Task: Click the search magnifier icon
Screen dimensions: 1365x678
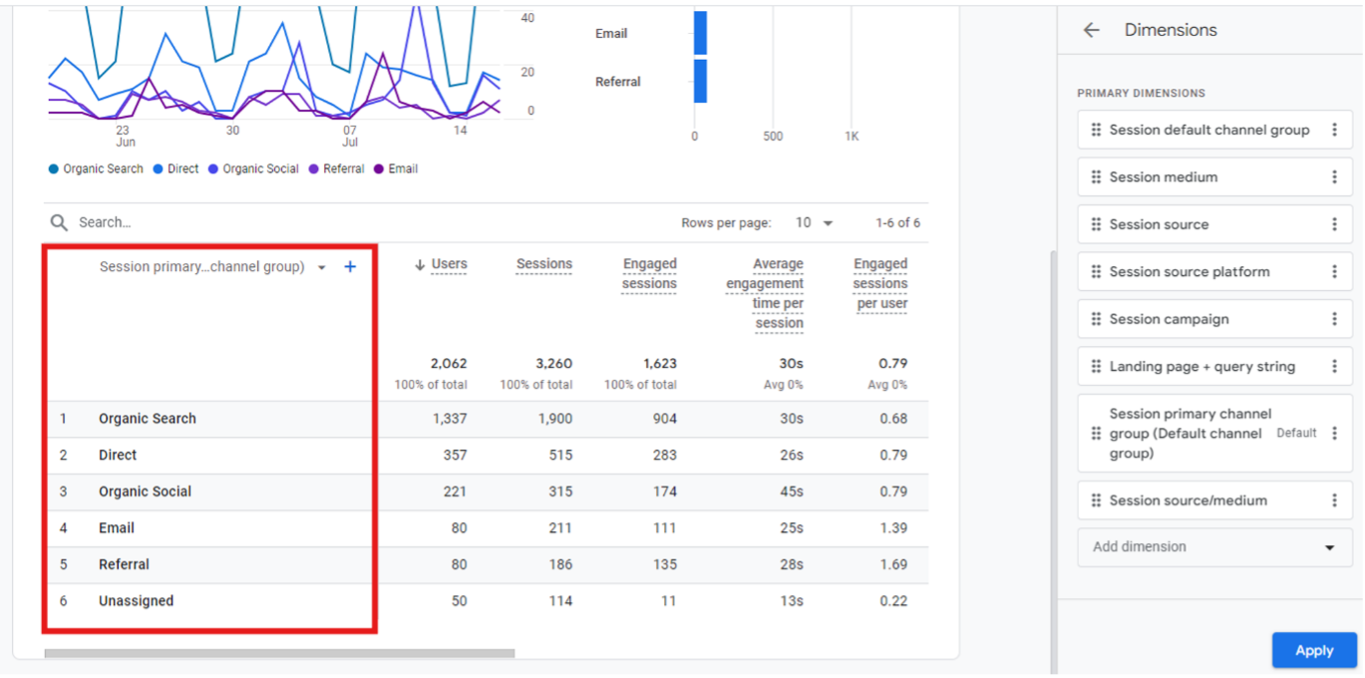Action: click(x=59, y=222)
